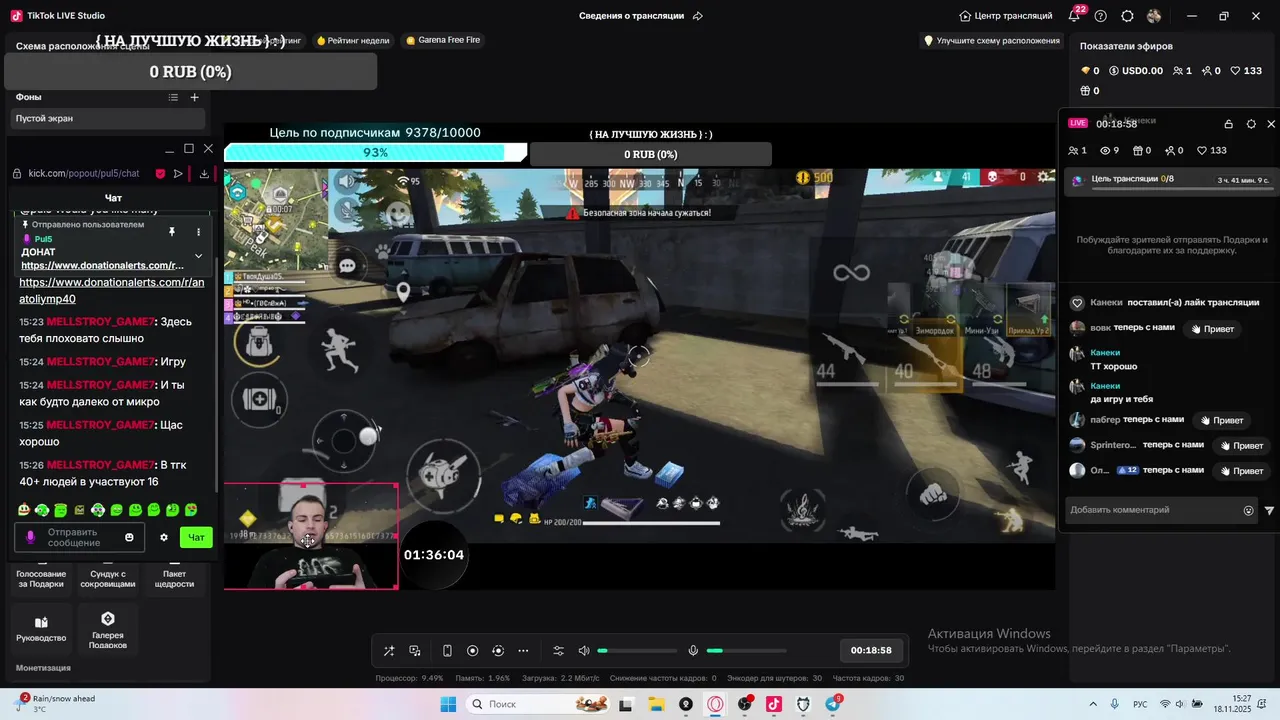Open the clip capture icon in toolbar

pos(498,651)
